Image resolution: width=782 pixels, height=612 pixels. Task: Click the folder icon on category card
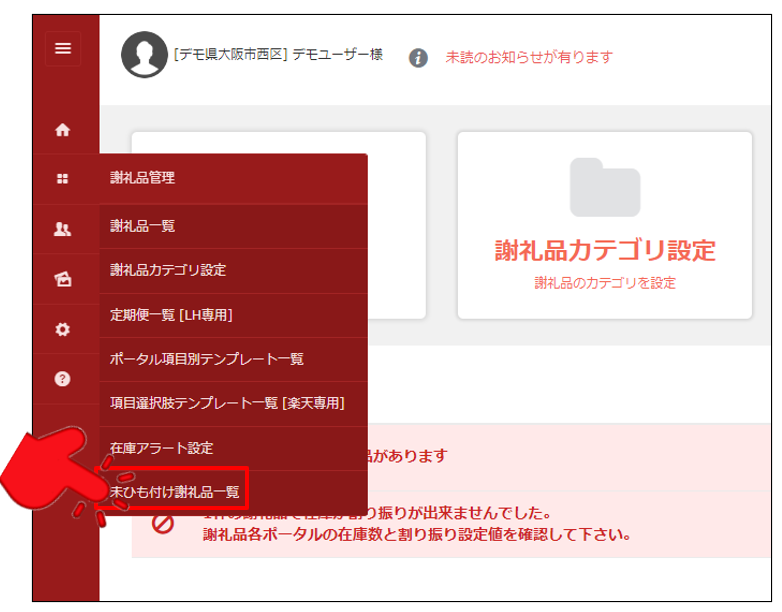[604, 188]
